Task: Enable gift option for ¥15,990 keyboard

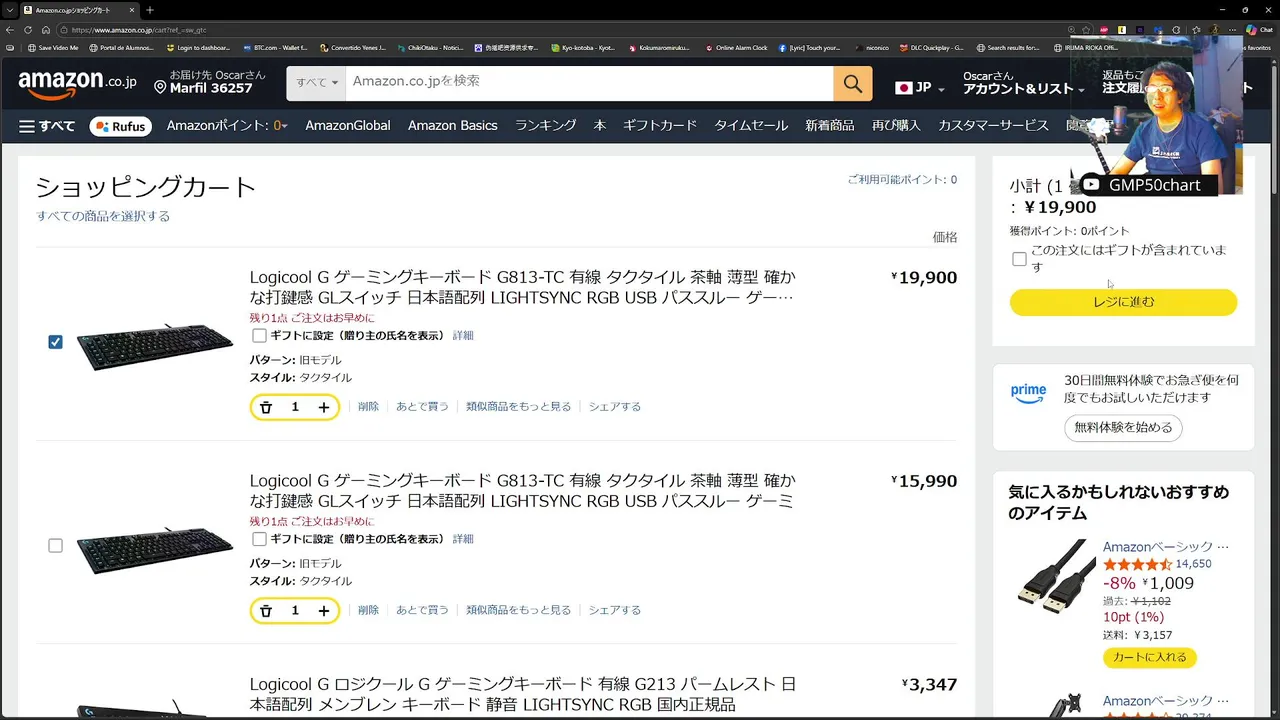Action: pos(260,539)
